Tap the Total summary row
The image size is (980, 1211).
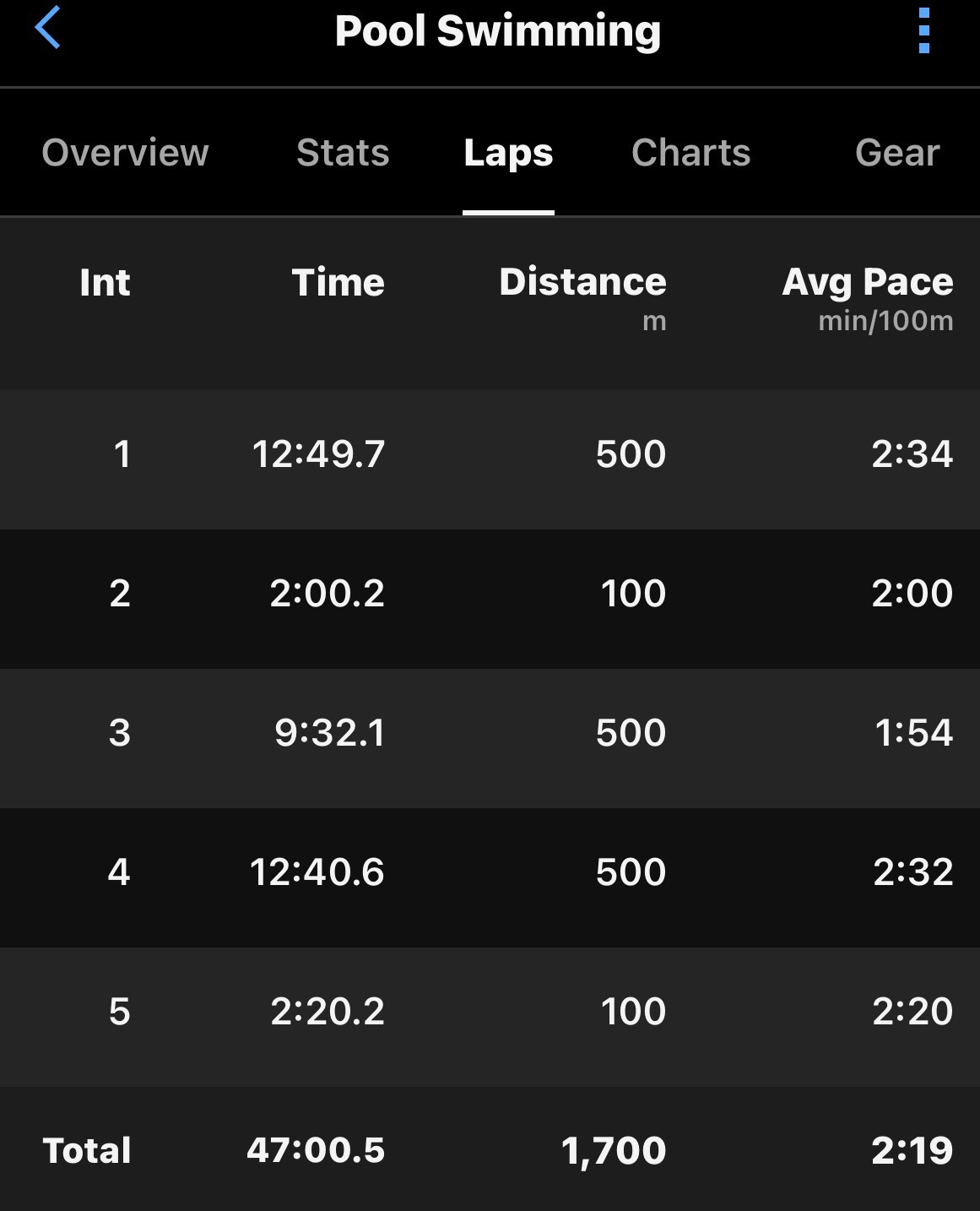click(x=490, y=1150)
